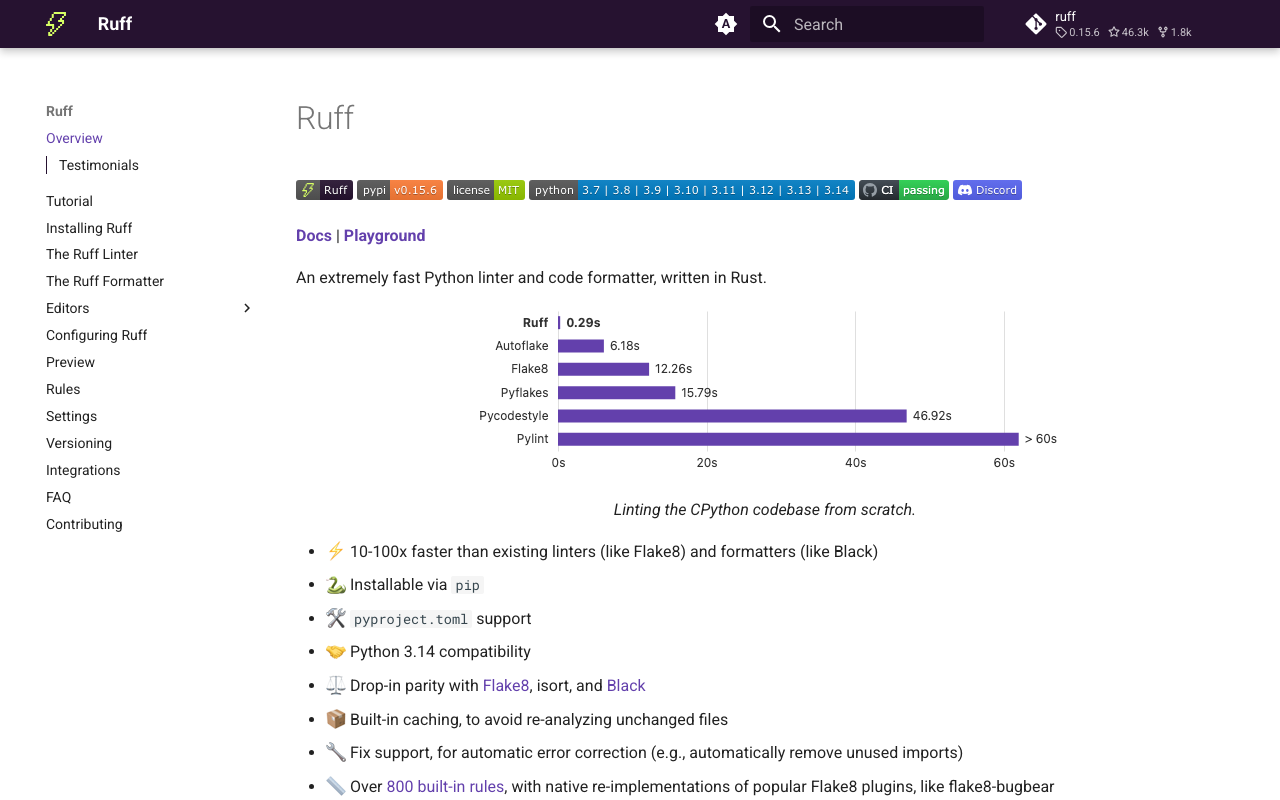
Task: Open the Playground link
Action: click(385, 235)
